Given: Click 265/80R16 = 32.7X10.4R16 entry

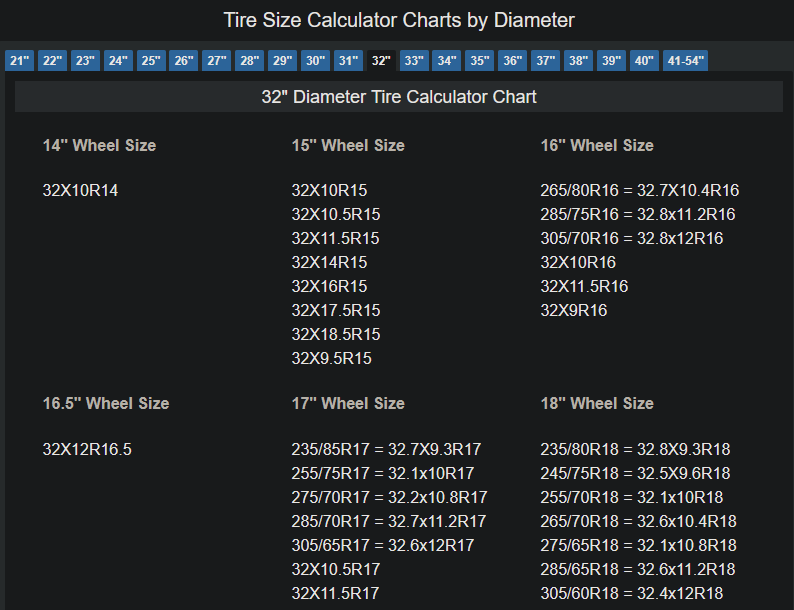Looking at the screenshot, I should click(640, 190).
